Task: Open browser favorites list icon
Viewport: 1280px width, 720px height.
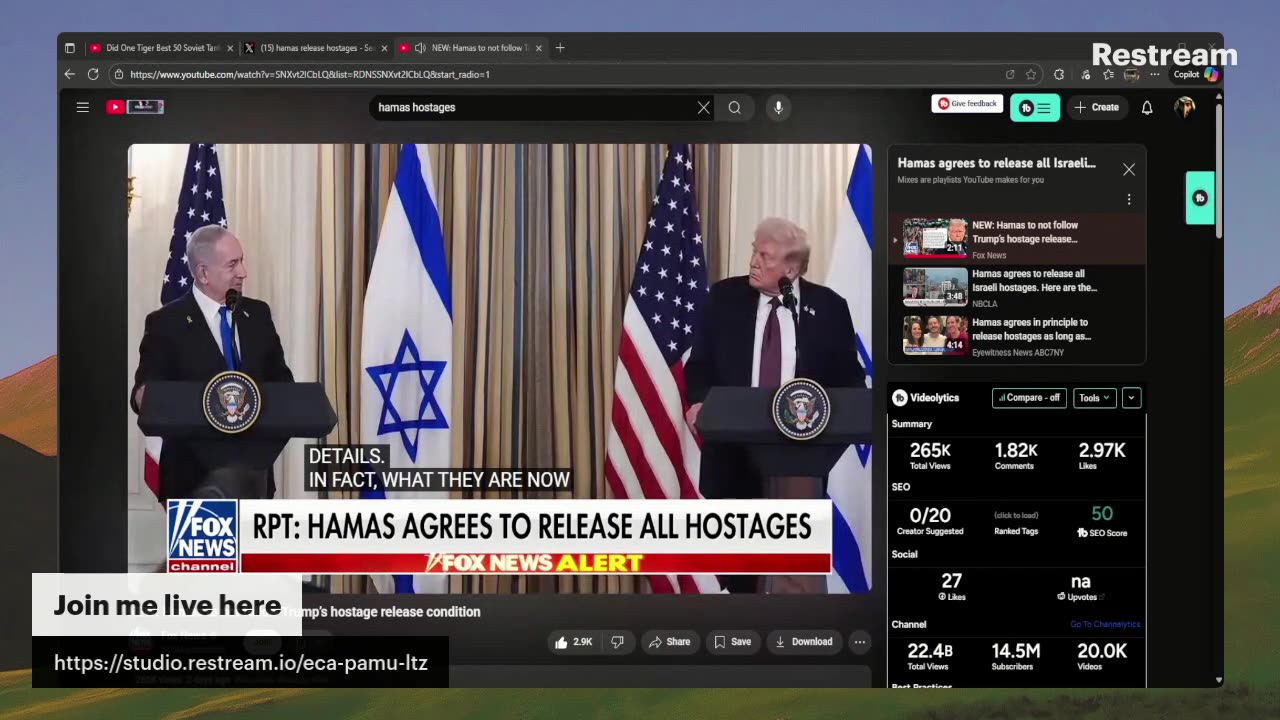Action: (1108, 74)
